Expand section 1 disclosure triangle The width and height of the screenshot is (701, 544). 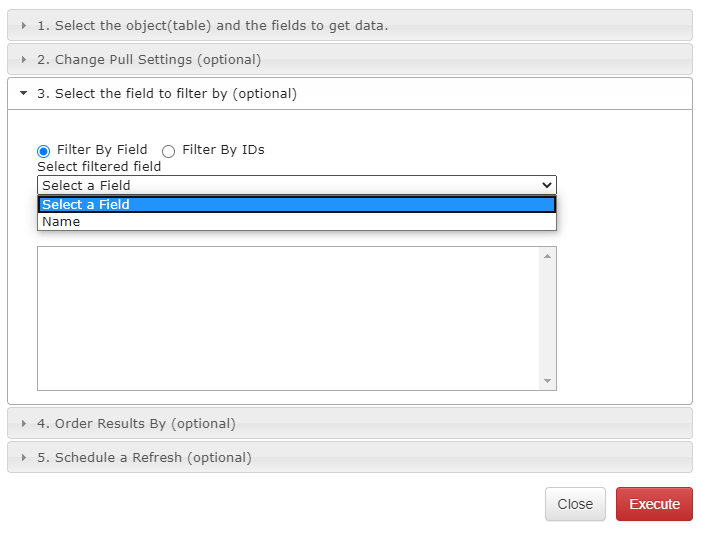24,25
